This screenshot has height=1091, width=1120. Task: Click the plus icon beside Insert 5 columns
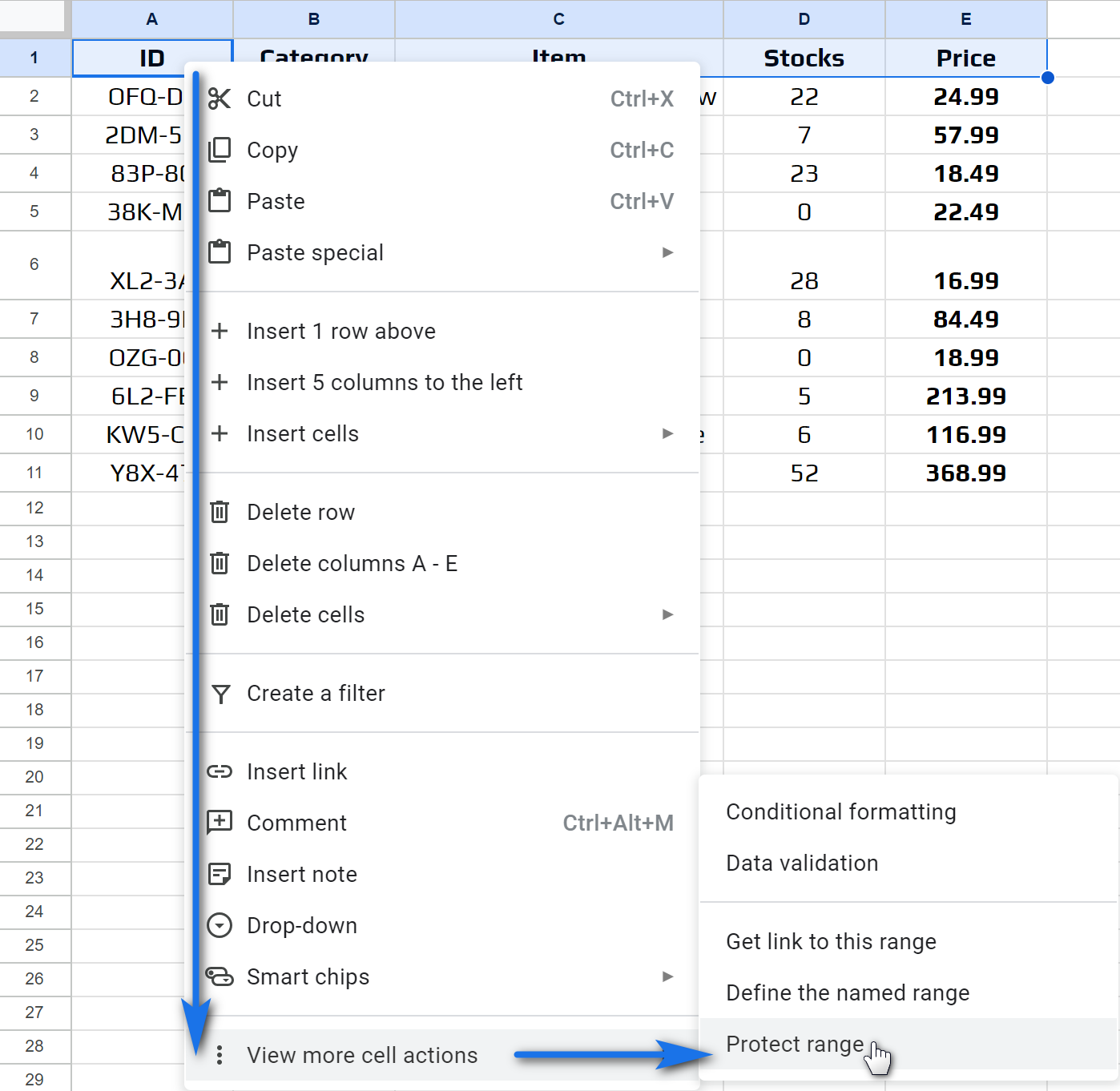(220, 382)
